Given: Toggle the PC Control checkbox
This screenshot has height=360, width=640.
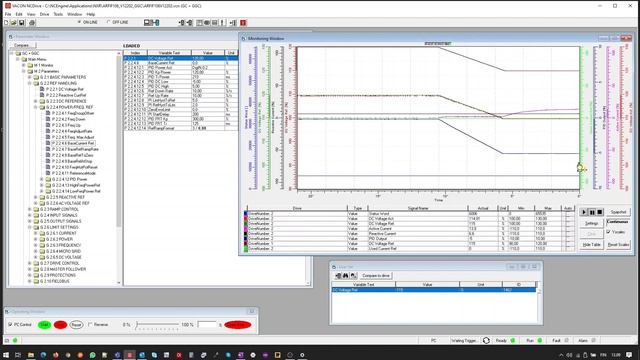Looking at the screenshot, I should click(x=10, y=324).
